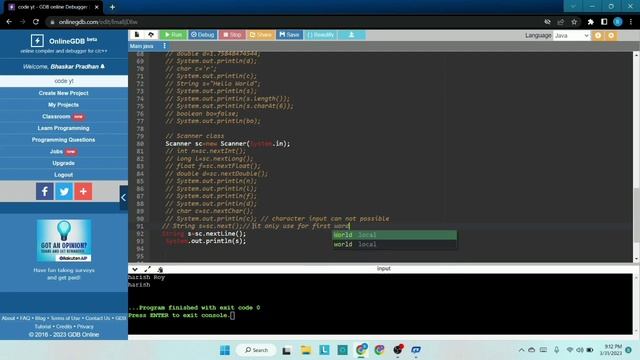Share the code project
This screenshot has width=640, height=360.
click(x=260, y=35)
